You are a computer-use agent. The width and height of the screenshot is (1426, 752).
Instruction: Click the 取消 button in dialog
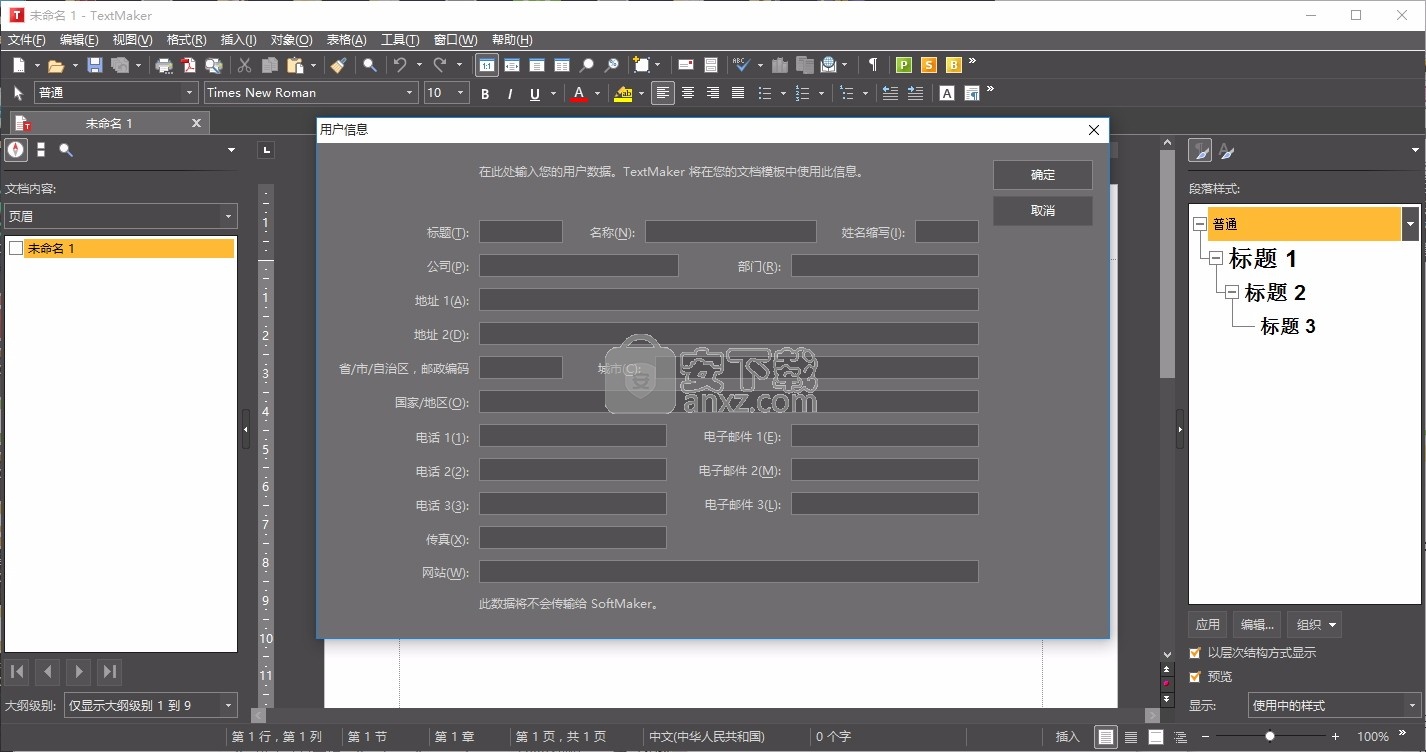point(1043,211)
